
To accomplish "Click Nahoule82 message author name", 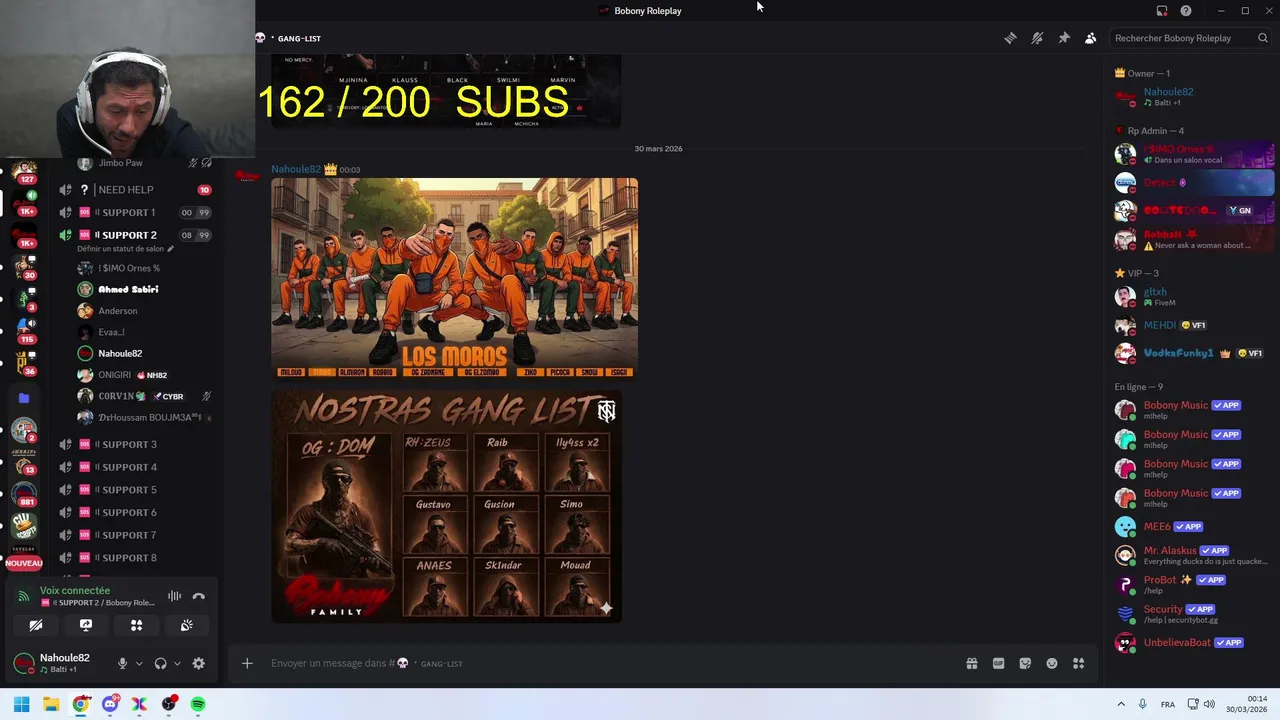I will tap(296, 169).
